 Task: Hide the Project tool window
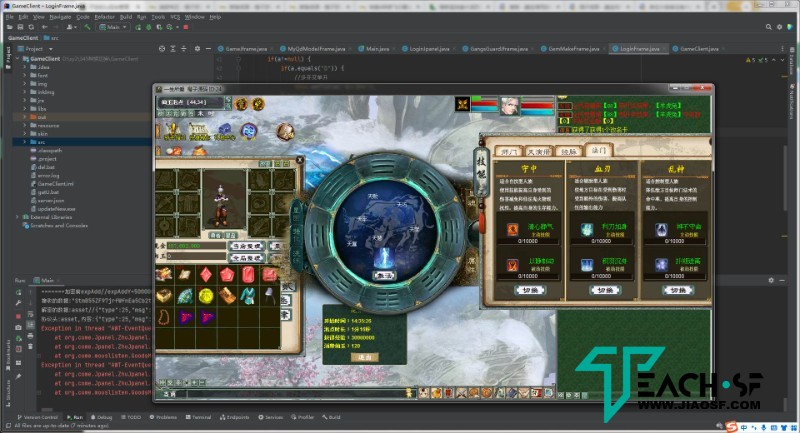[x=208, y=49]
